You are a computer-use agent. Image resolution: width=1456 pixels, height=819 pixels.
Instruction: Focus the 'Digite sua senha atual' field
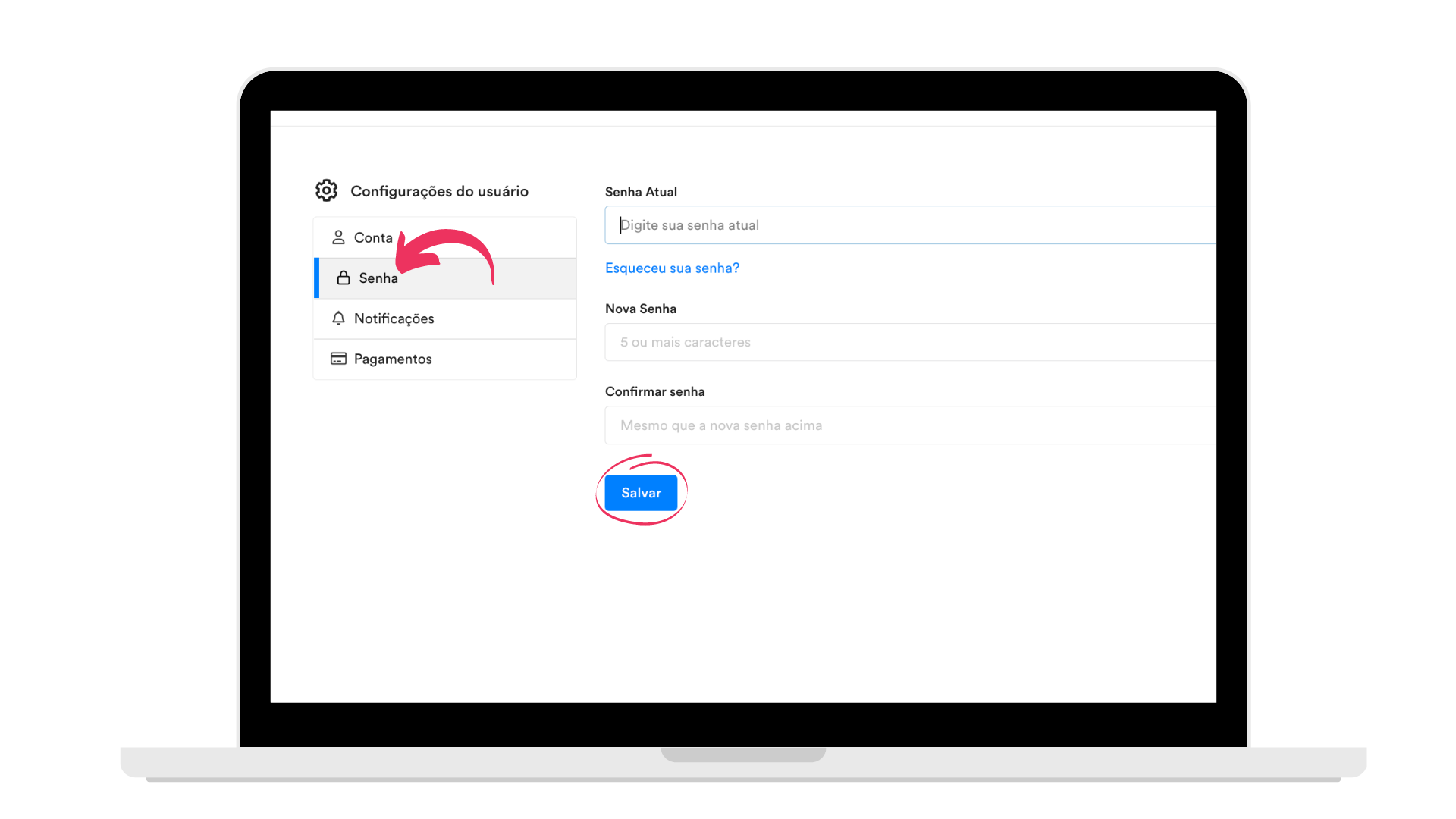(910, 225)
